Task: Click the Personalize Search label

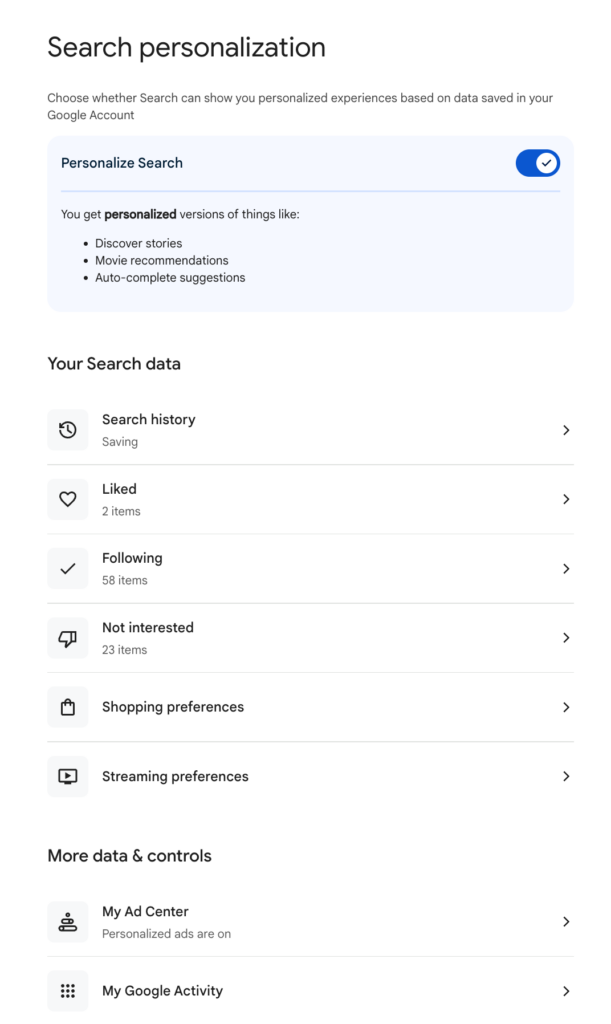Action: click(122, 163)
